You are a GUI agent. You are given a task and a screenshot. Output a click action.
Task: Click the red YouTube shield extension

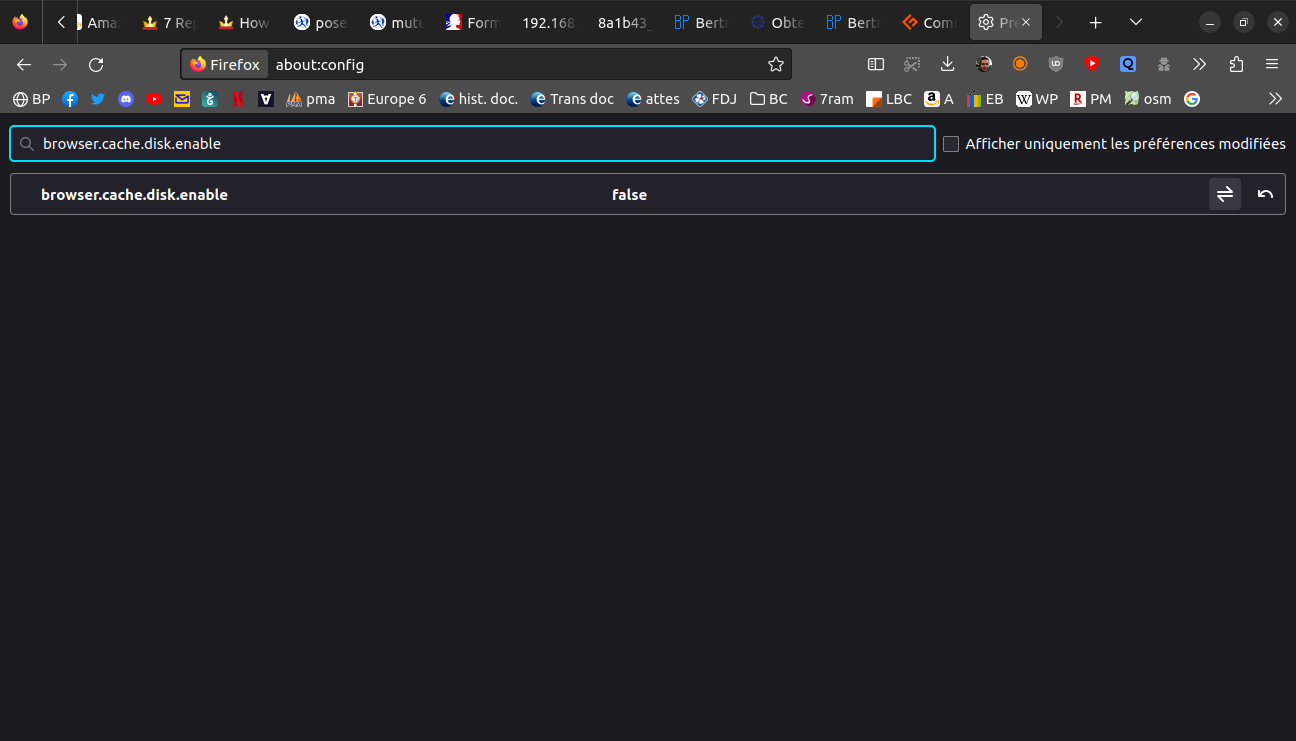[1092, 64]
